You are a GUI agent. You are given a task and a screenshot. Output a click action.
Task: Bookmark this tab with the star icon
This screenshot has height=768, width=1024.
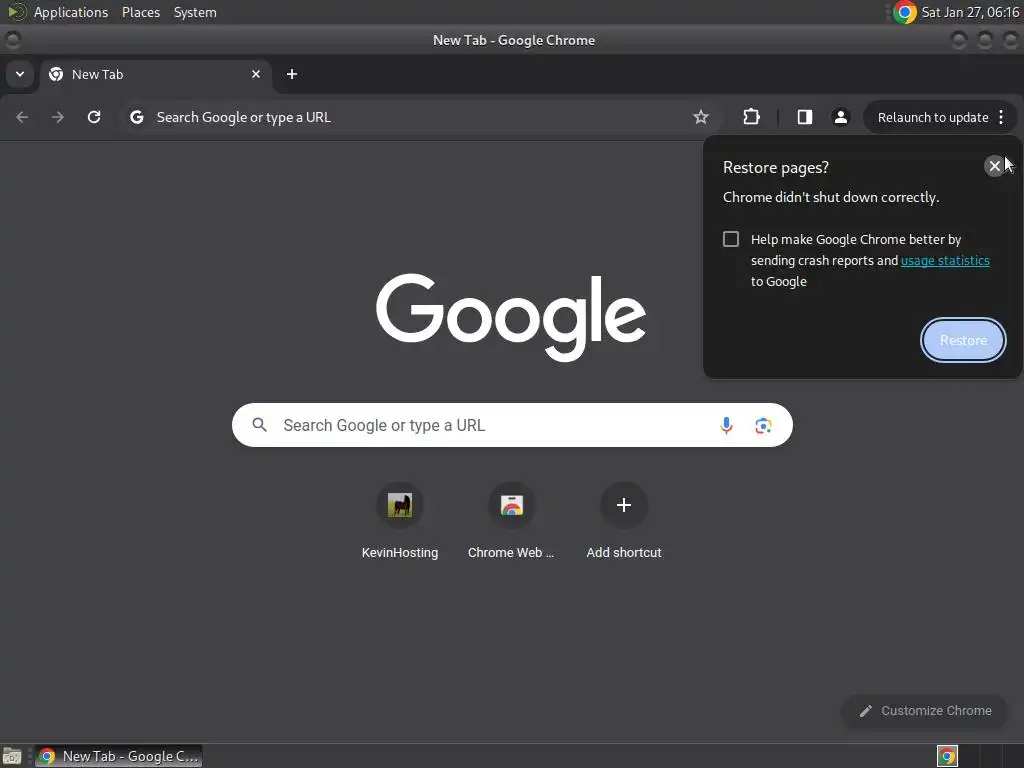point(701,117)
